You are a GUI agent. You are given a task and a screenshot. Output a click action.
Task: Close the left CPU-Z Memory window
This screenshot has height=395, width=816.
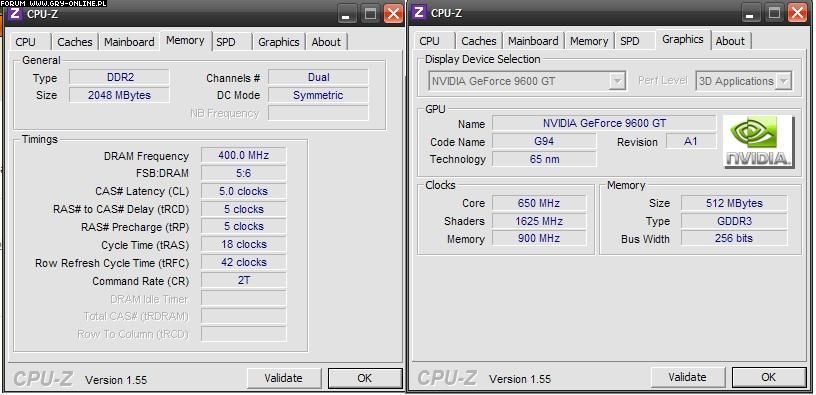click(x=393, y=15)
